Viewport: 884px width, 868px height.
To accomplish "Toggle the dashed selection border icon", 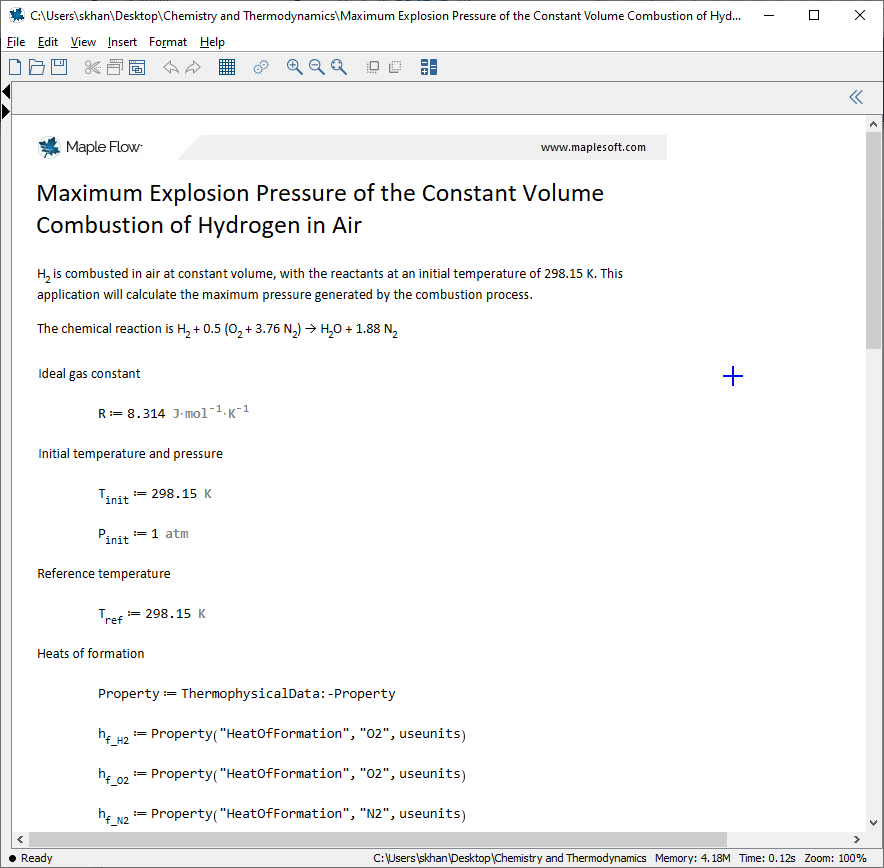I will 395,67.
